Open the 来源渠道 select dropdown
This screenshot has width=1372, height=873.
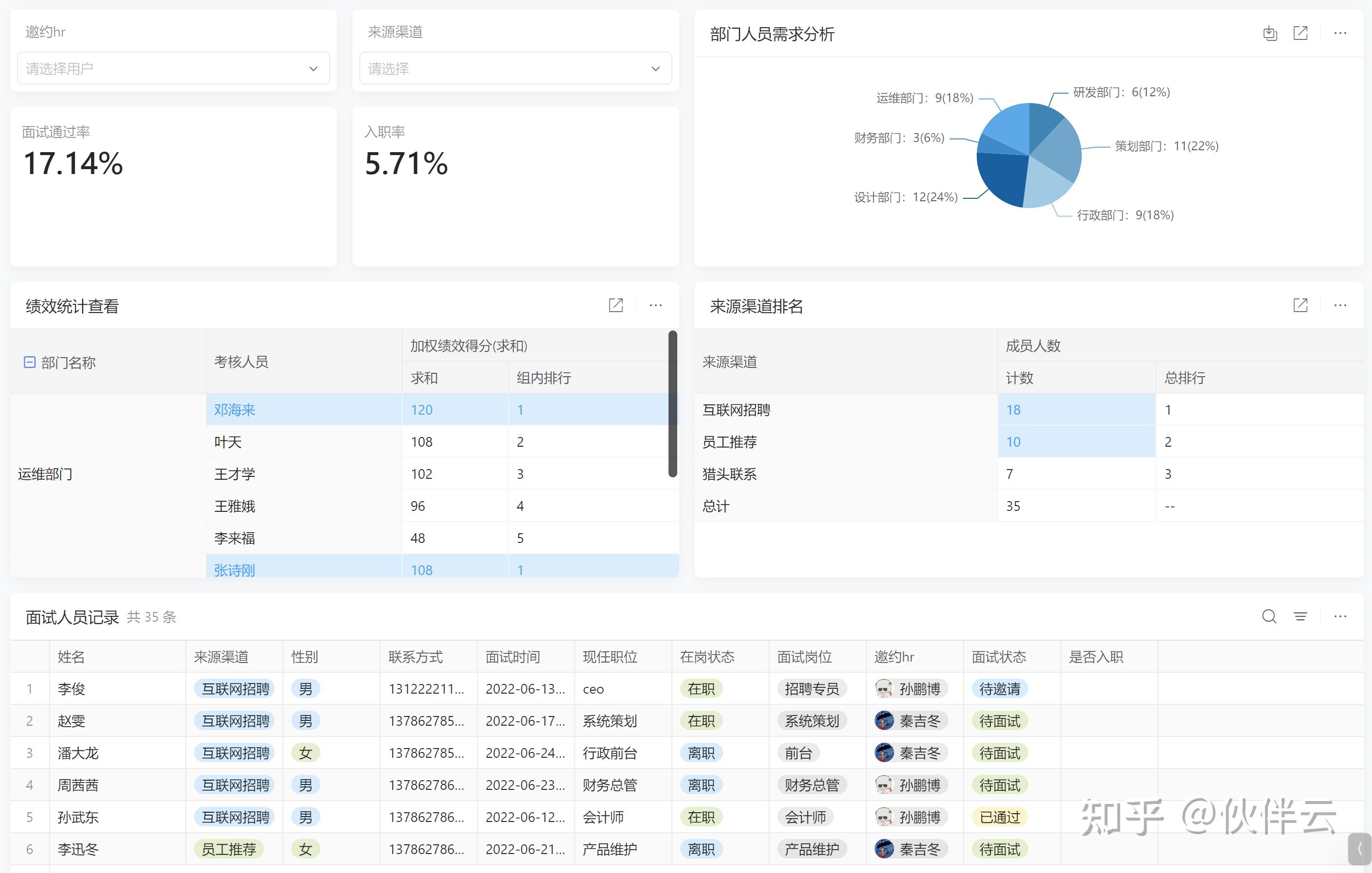pos(515,69)
